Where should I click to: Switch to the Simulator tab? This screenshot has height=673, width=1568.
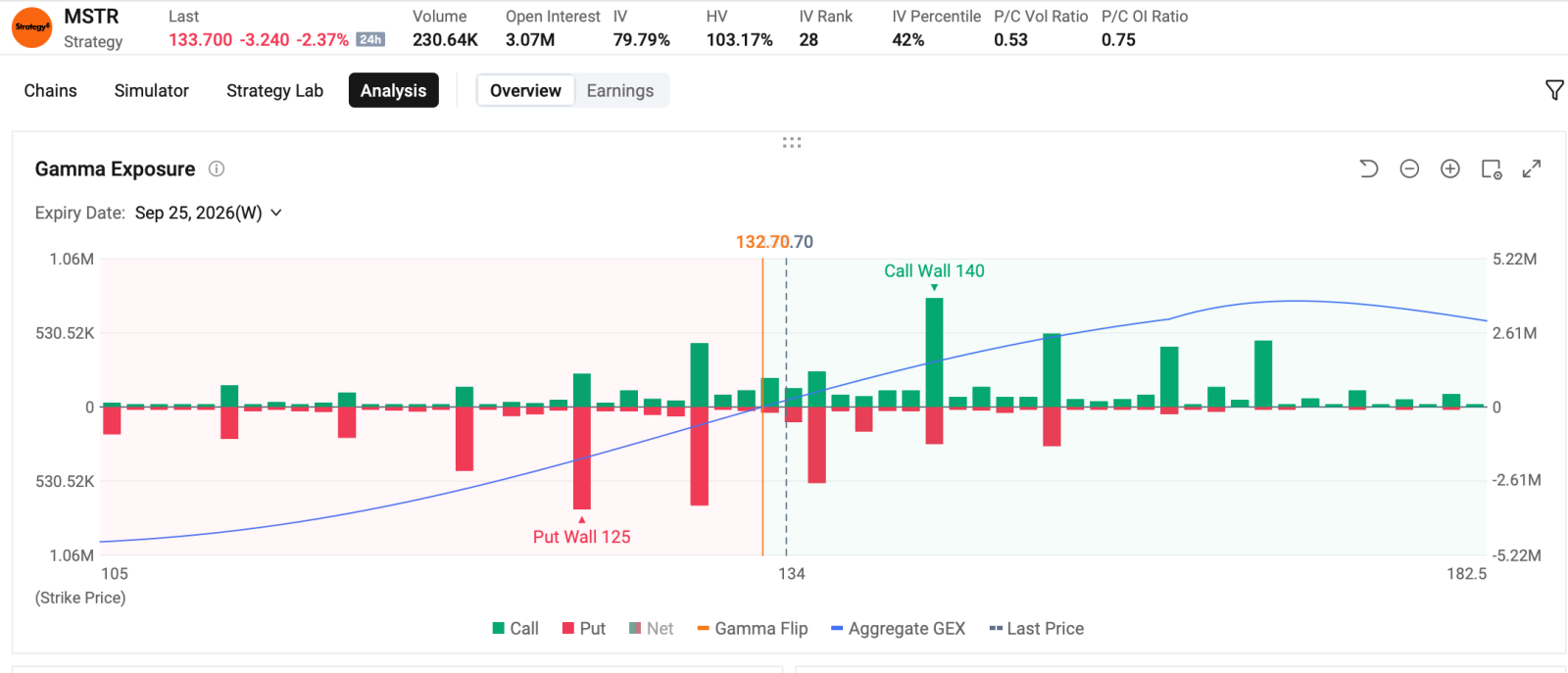click(152, 90)
